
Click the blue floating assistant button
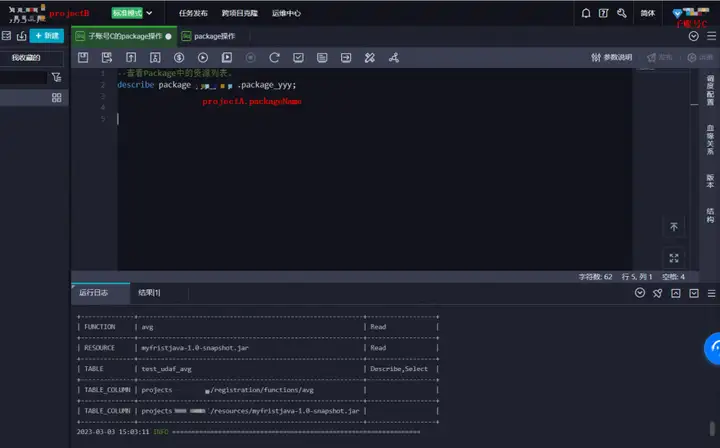[713, 348]
